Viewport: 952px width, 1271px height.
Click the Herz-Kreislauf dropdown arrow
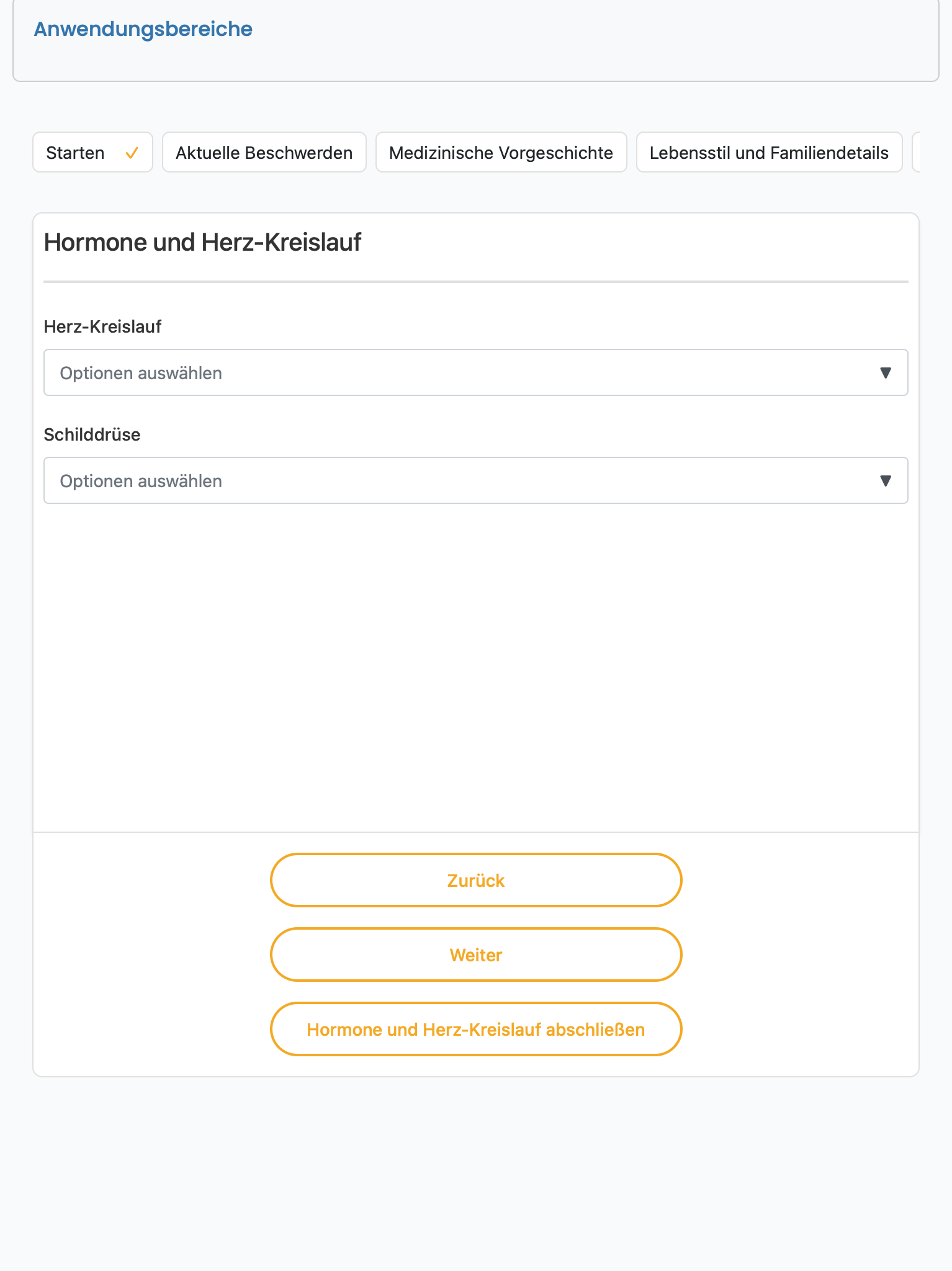click(x=886, y=372)
